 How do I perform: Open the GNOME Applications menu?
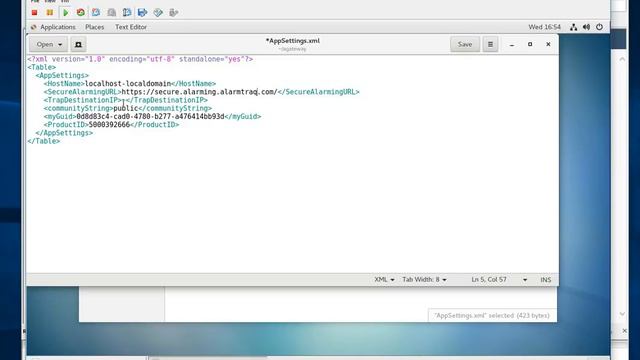pyautogui.click(x=58, y=27)
